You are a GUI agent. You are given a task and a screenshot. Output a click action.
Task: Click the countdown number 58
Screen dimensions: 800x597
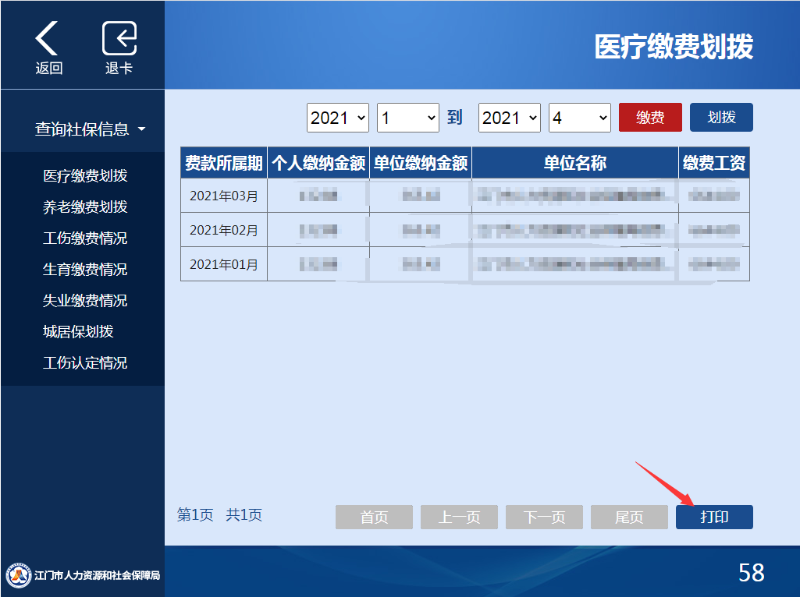751,573
